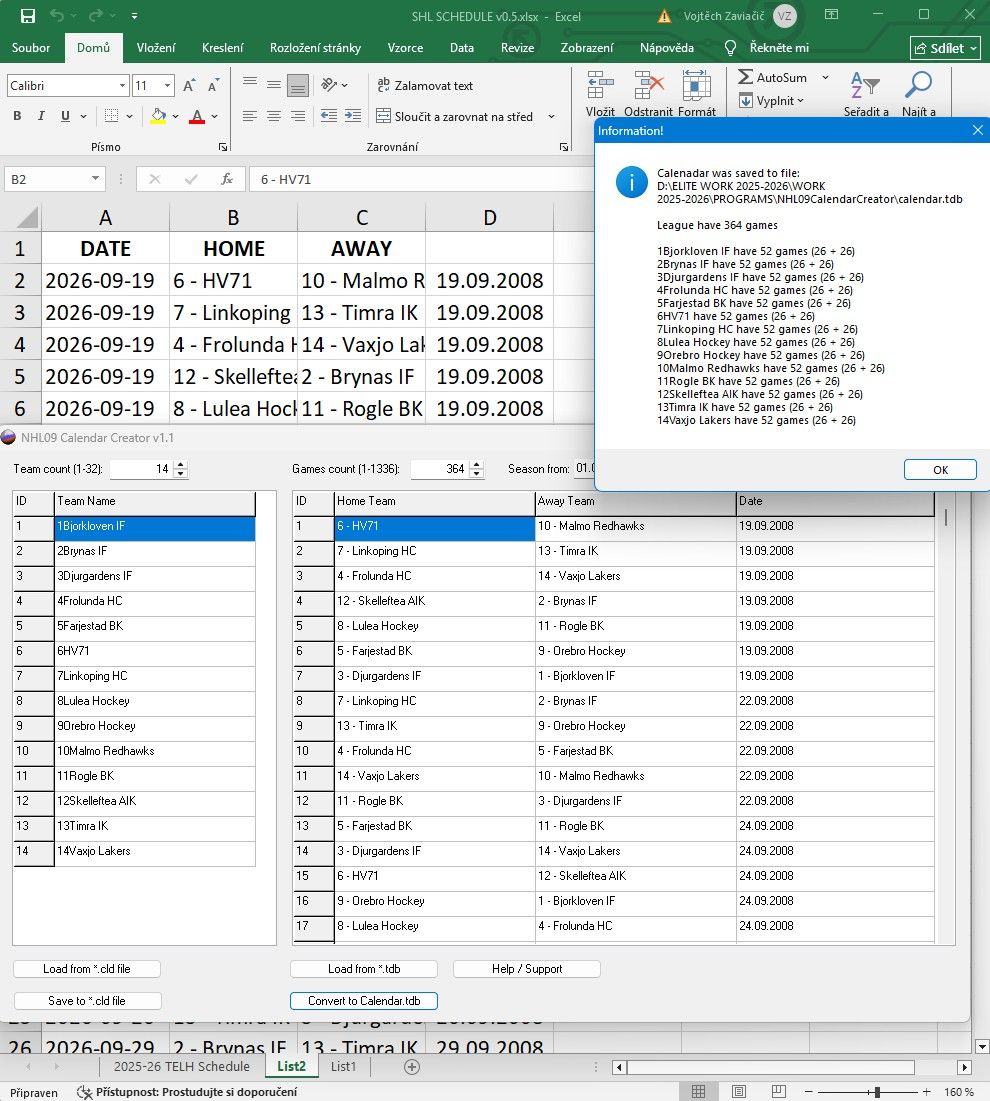Click the AutoSum button

[772, 77]
